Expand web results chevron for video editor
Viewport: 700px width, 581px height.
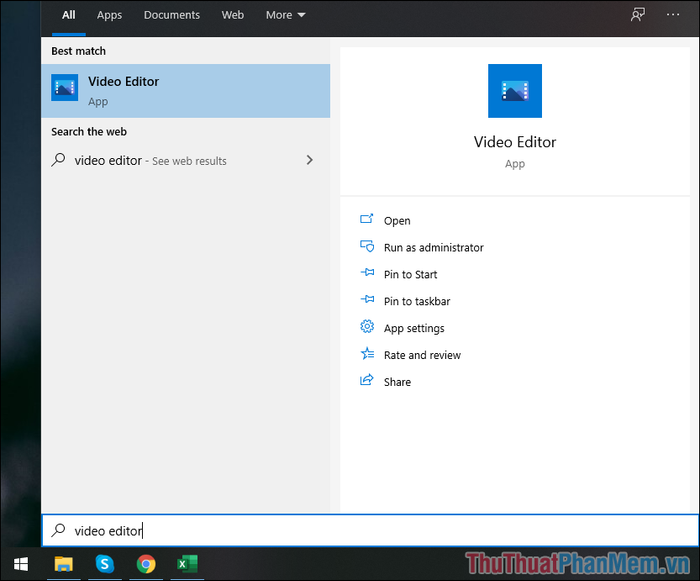click(310, 160)
